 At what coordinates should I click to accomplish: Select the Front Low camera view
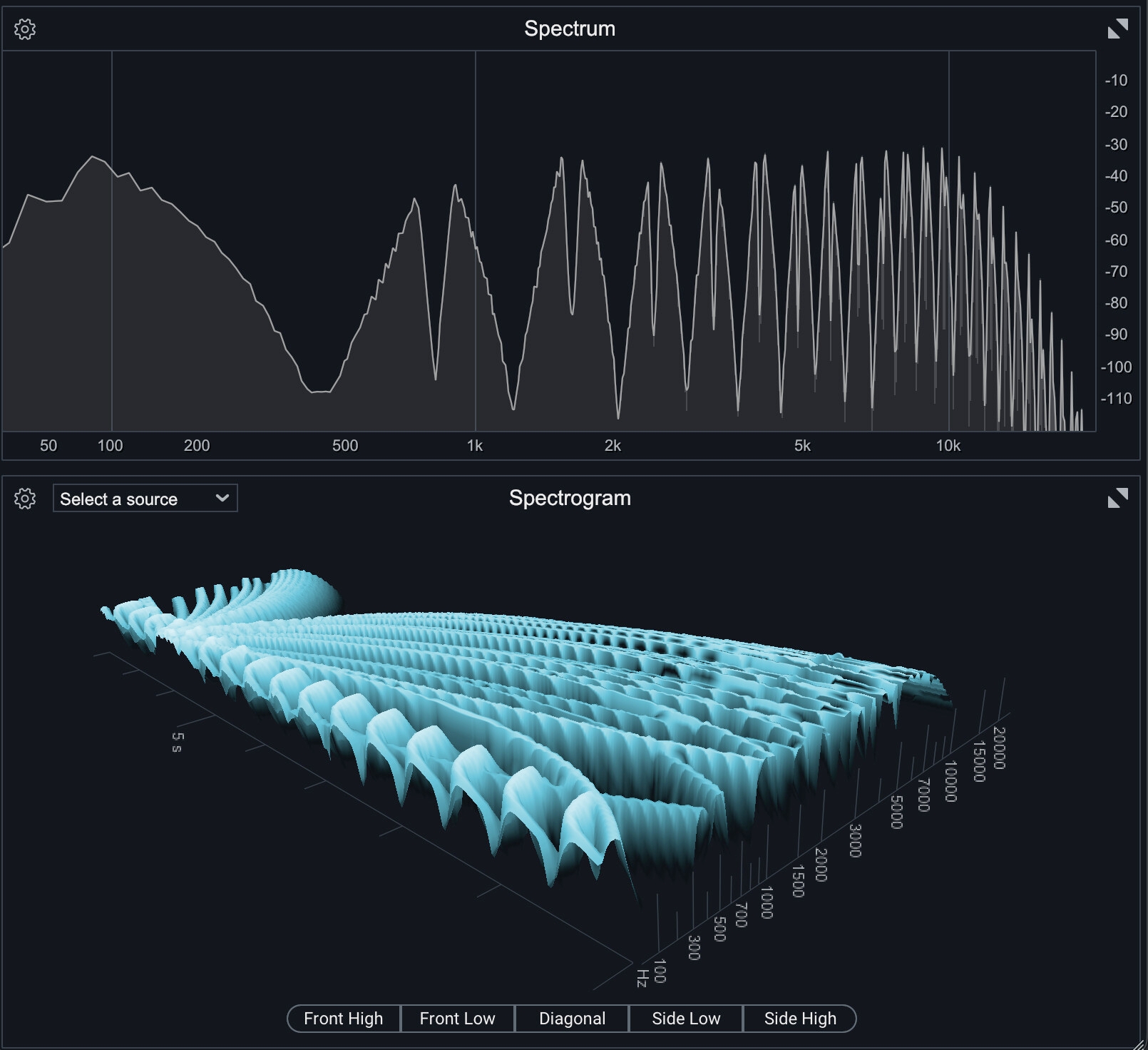pos(457,1019)
